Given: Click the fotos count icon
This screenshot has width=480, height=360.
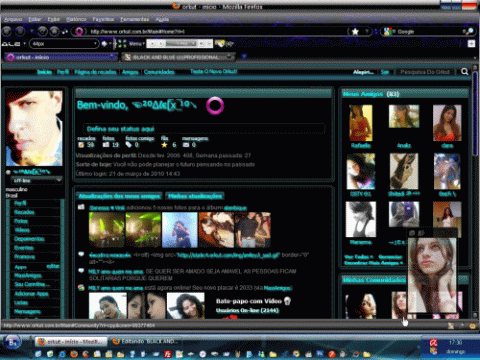Looking at the screenshot, I should click(x=106, y=145).
